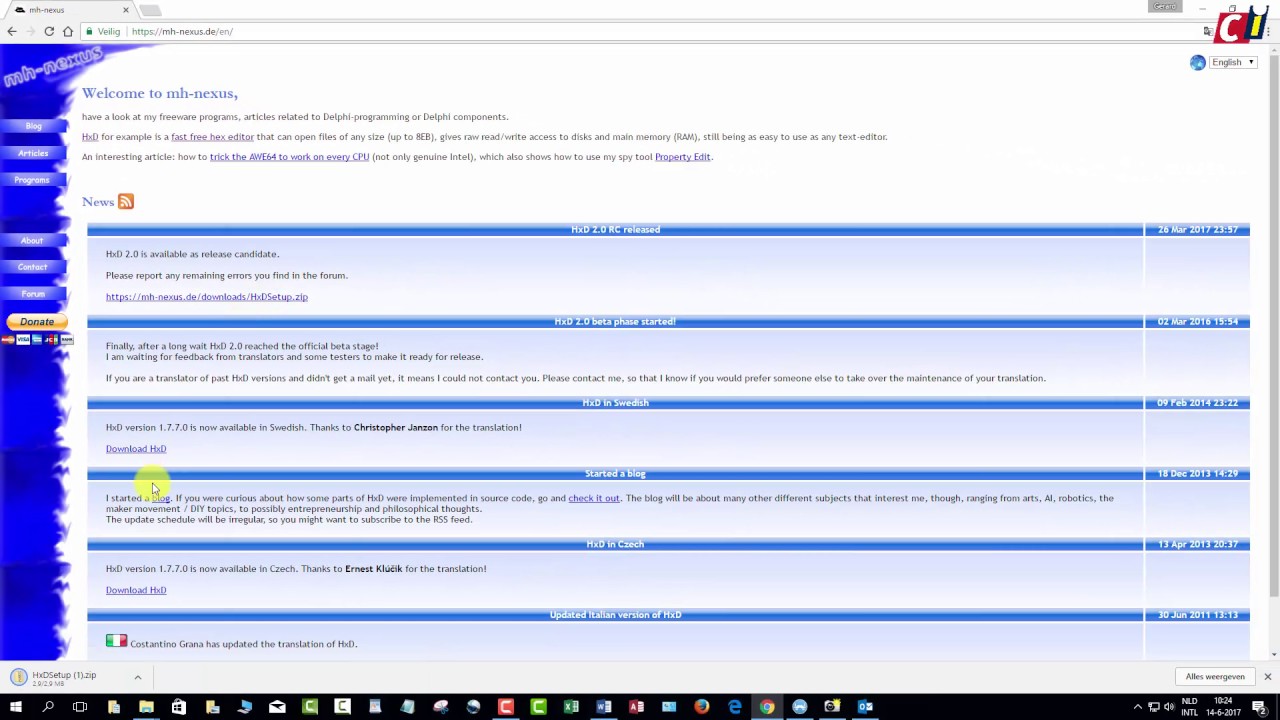Viewport: 1280px width, 720px height.
Task: Open the Blog sidebar menu item
Action: pos(34,126)
